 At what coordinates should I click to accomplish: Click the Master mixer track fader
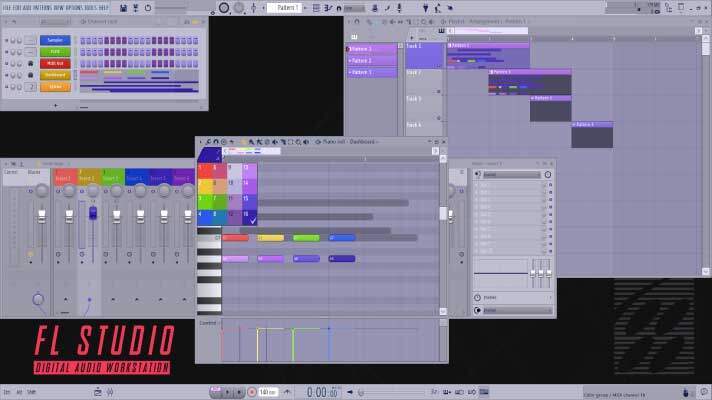tap(42, 216)
